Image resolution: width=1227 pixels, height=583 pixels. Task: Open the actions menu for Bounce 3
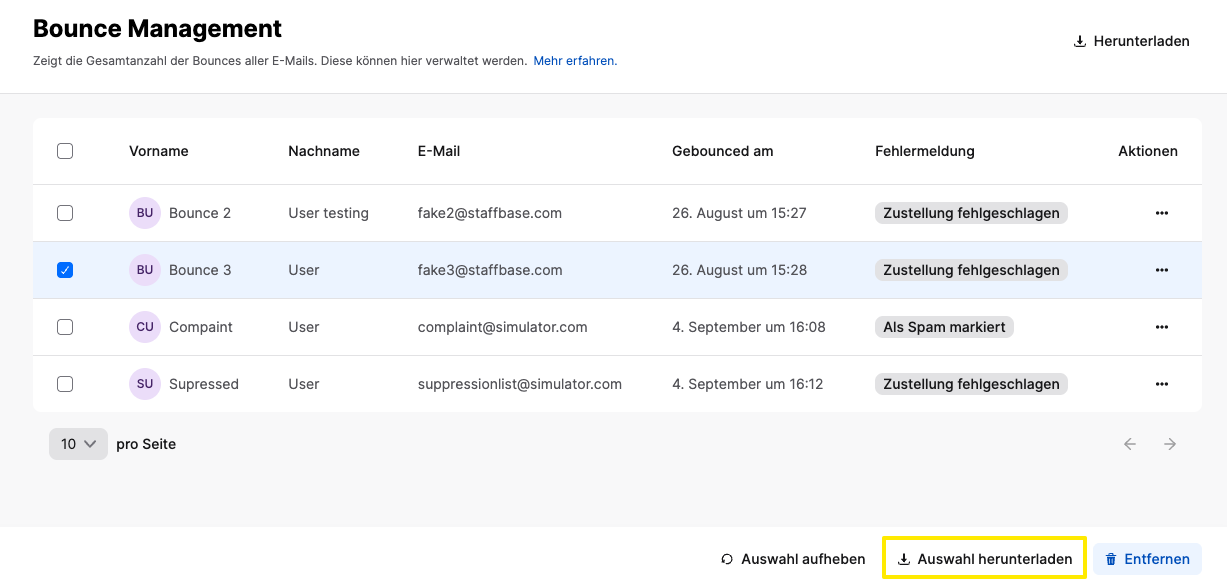point(1162,270)
